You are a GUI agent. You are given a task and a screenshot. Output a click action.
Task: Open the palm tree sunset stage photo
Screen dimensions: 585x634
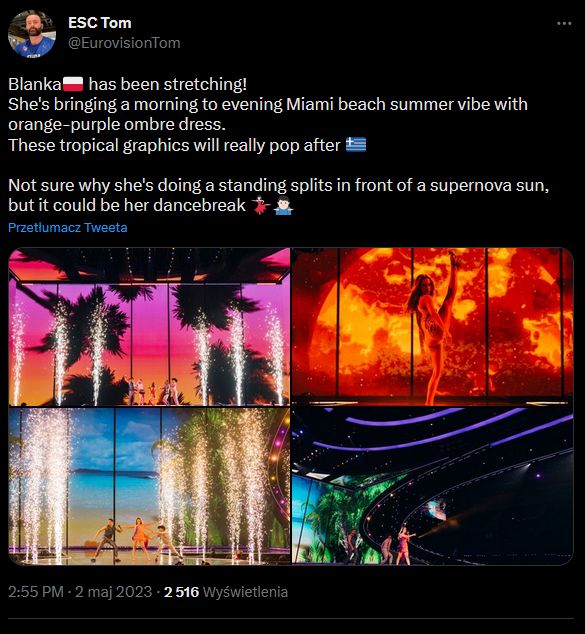click(x=149, y=327)
